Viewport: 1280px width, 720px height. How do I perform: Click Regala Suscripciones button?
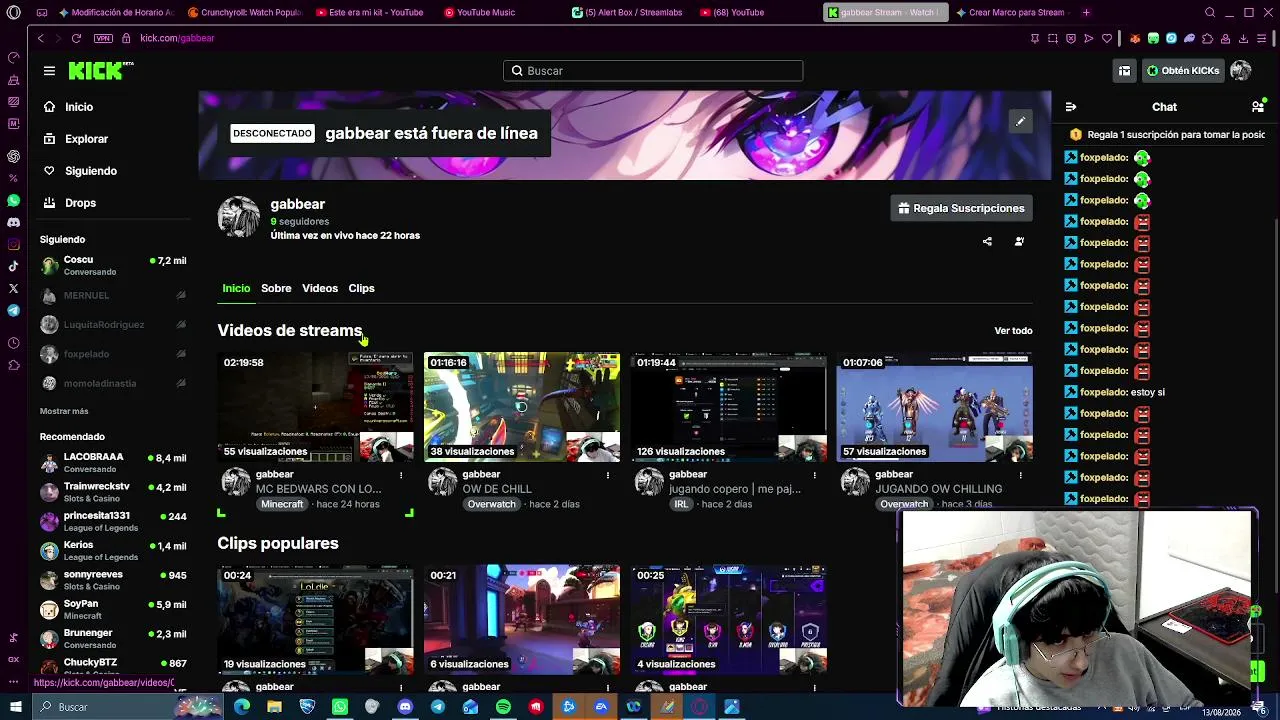tap(961, 208)
